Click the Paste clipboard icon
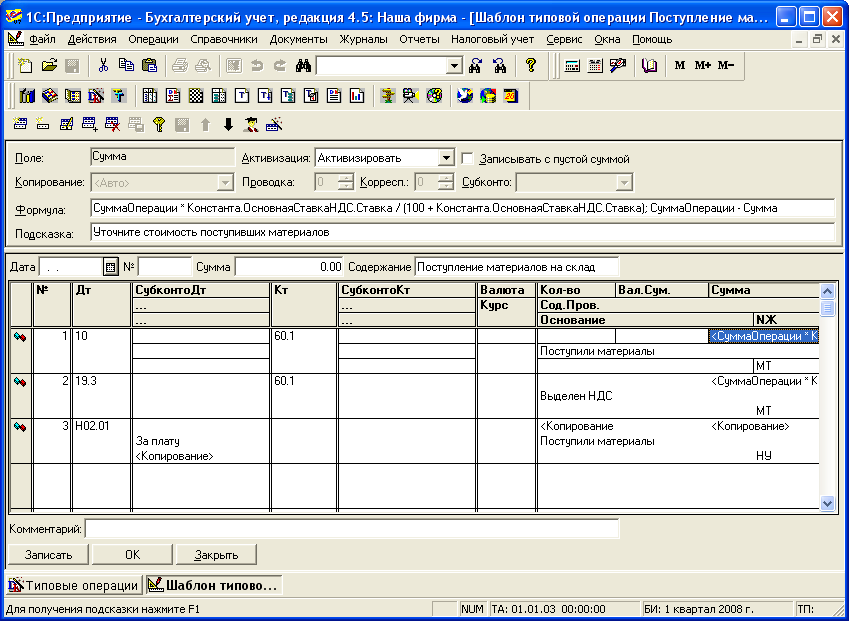 (x=149, y=66)
